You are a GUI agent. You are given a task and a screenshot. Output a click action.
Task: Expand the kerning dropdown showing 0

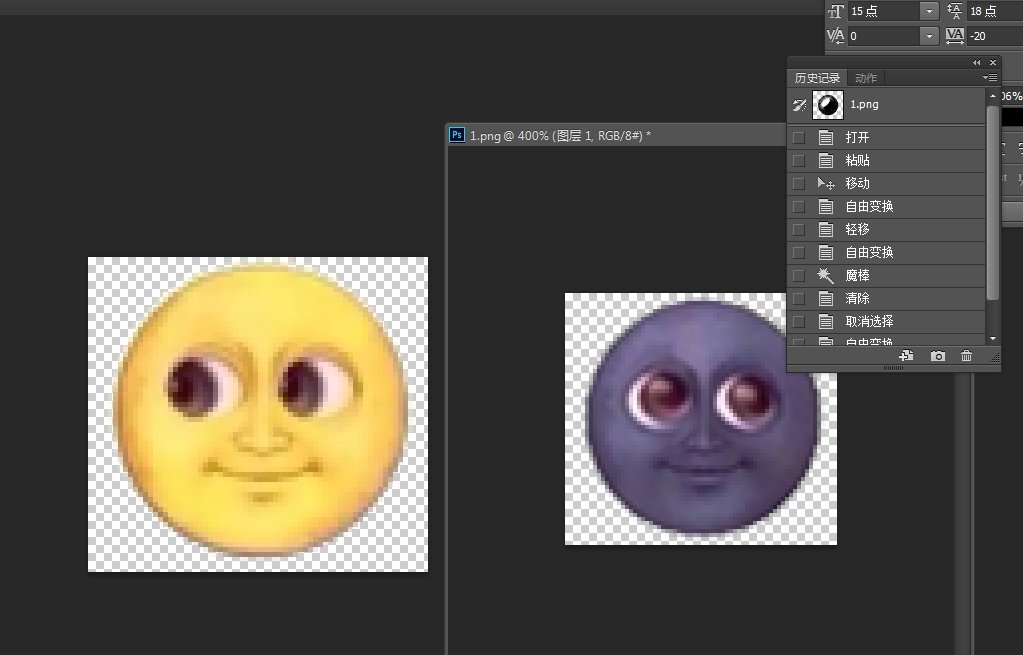point(930,36)
